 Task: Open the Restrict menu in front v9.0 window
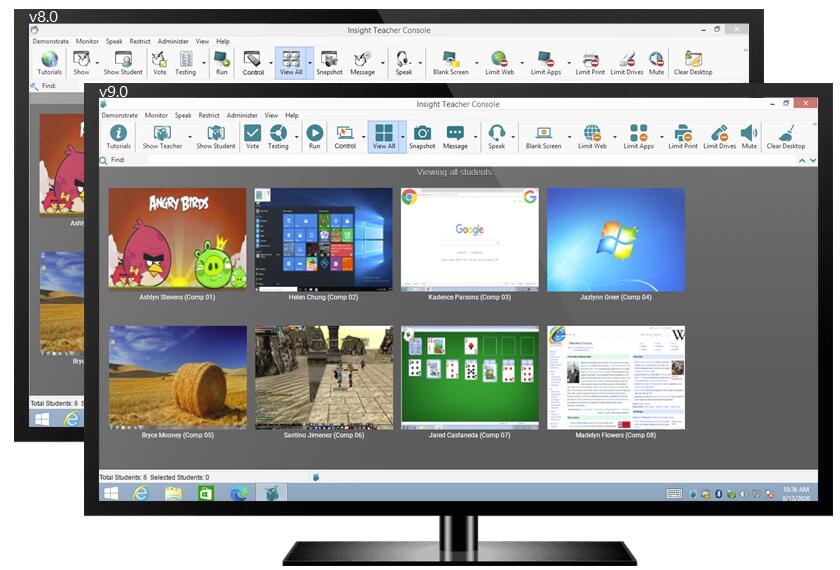[209, 115]
